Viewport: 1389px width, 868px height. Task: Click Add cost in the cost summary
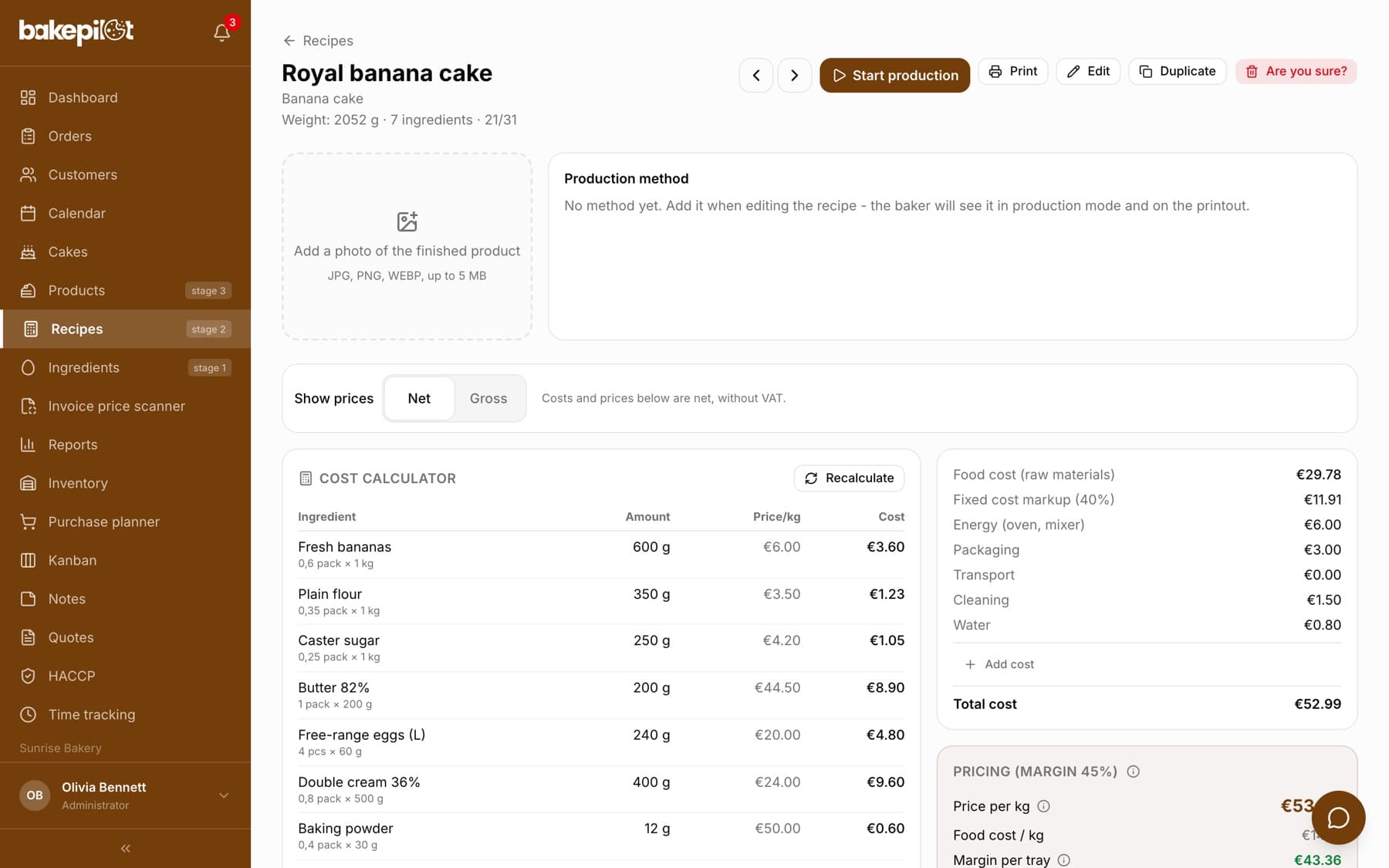[x=999, y=664]
